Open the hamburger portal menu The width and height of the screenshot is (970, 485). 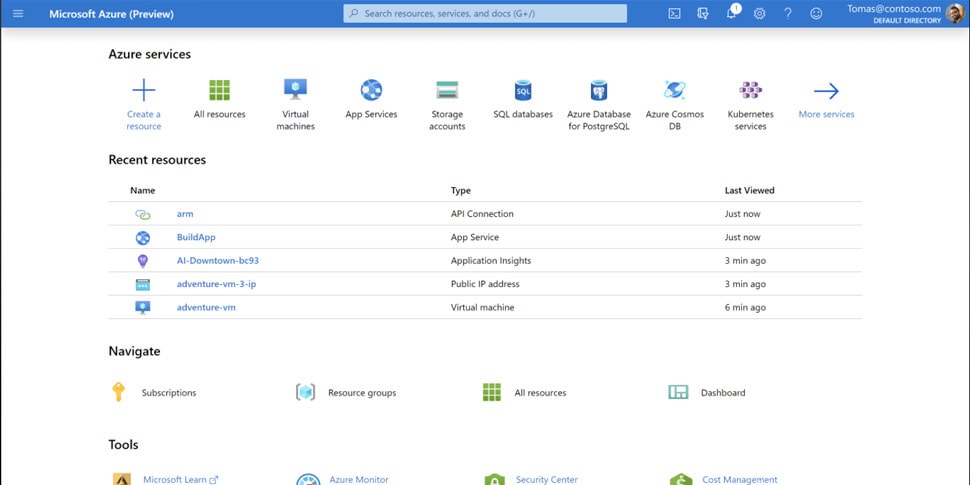point(18,14)
